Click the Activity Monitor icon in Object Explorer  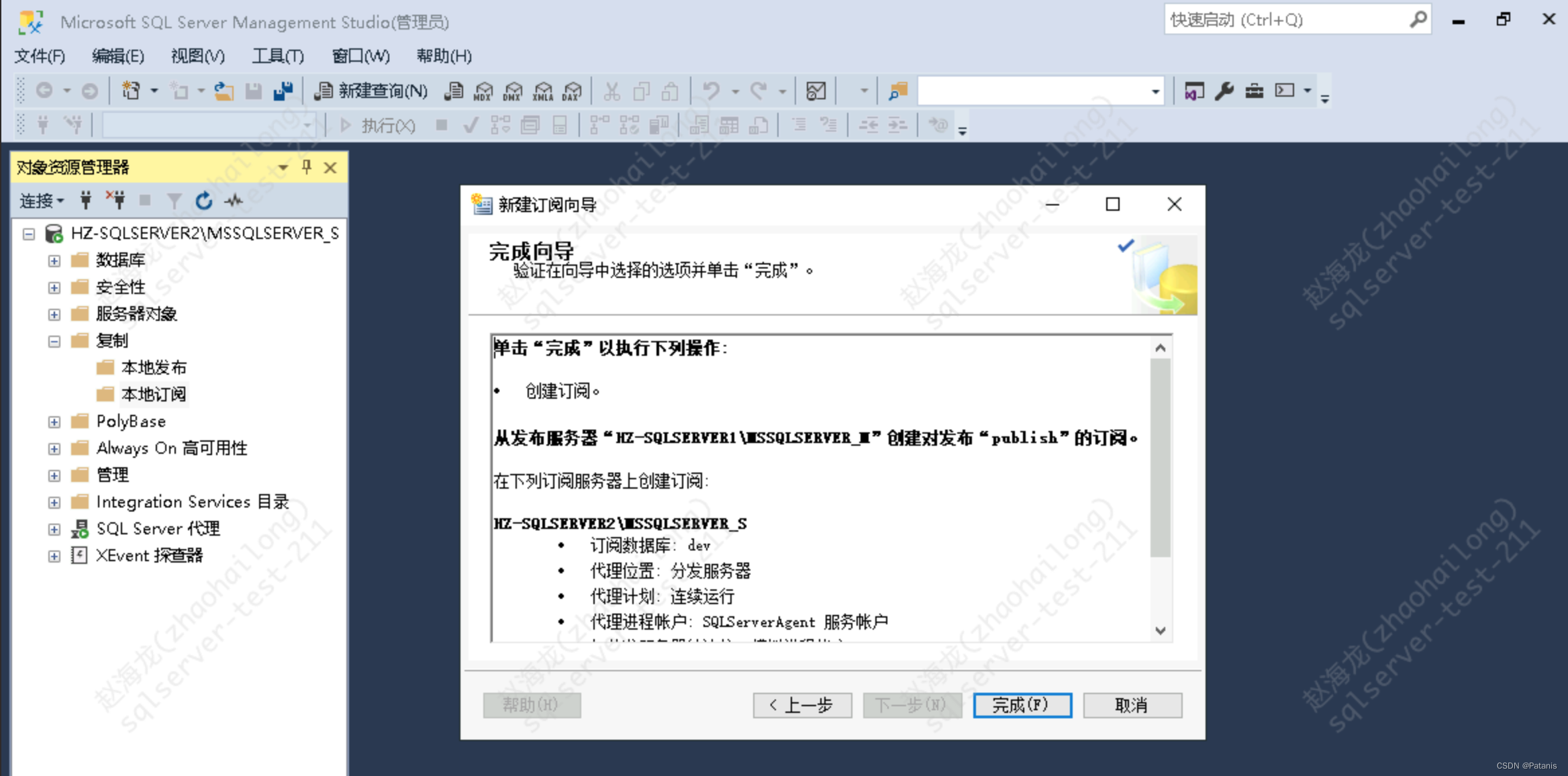pos(234,200)
